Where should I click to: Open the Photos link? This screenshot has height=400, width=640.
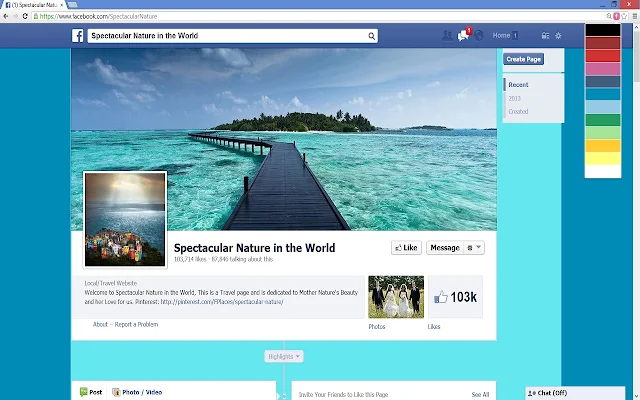tap(377, 327)
